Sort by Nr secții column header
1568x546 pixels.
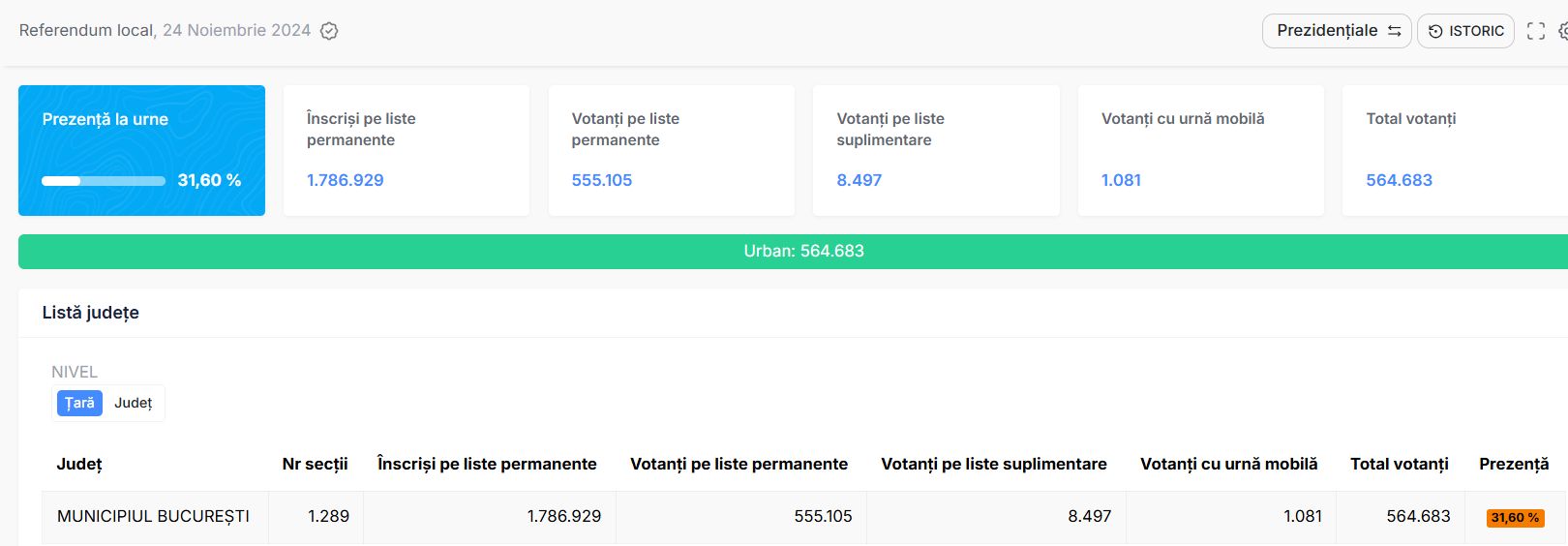point(315,464)
